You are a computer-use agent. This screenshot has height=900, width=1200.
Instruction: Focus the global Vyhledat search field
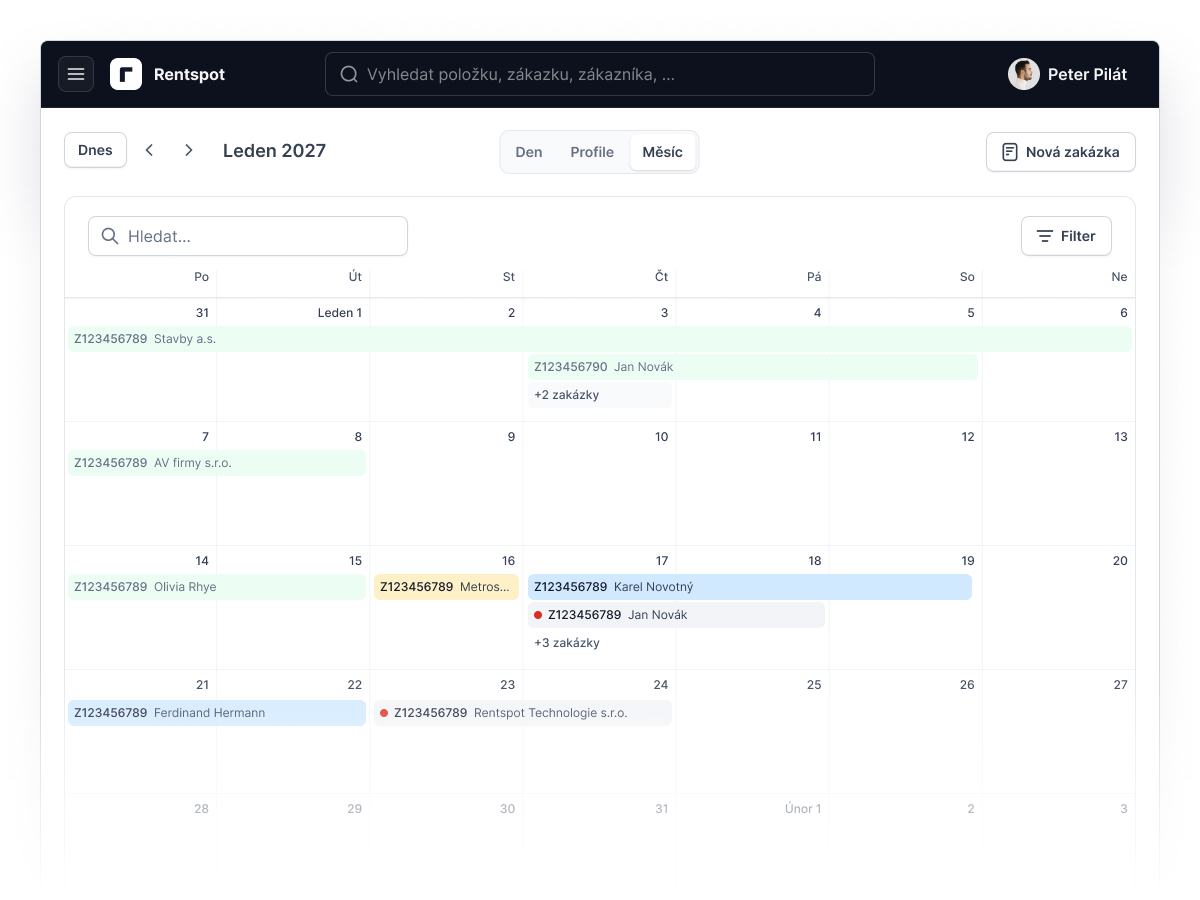(600, 74)
